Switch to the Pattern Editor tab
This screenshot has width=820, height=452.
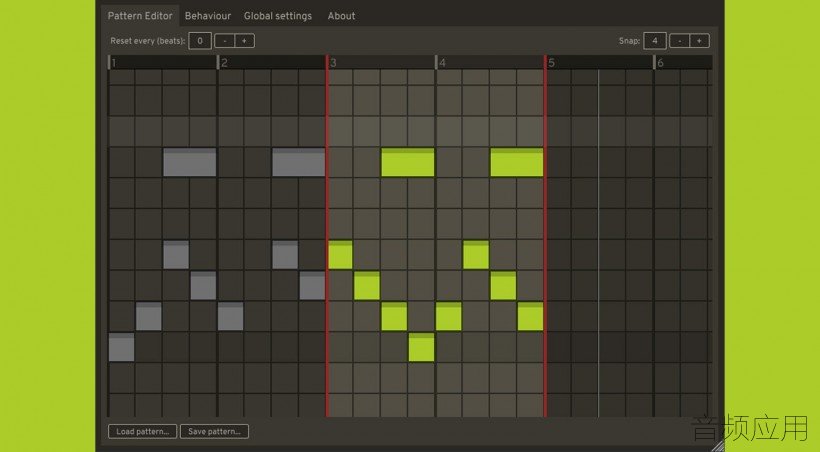pyautogui.click(x=140, y=16)
